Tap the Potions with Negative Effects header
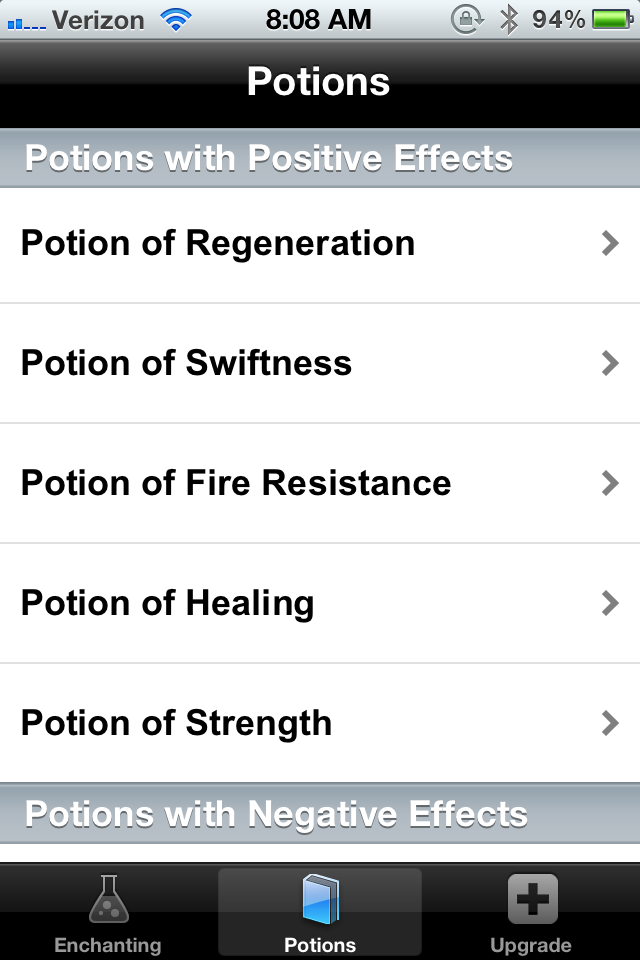This screenshot has width=640, height=960. click(x=276, y=814)
